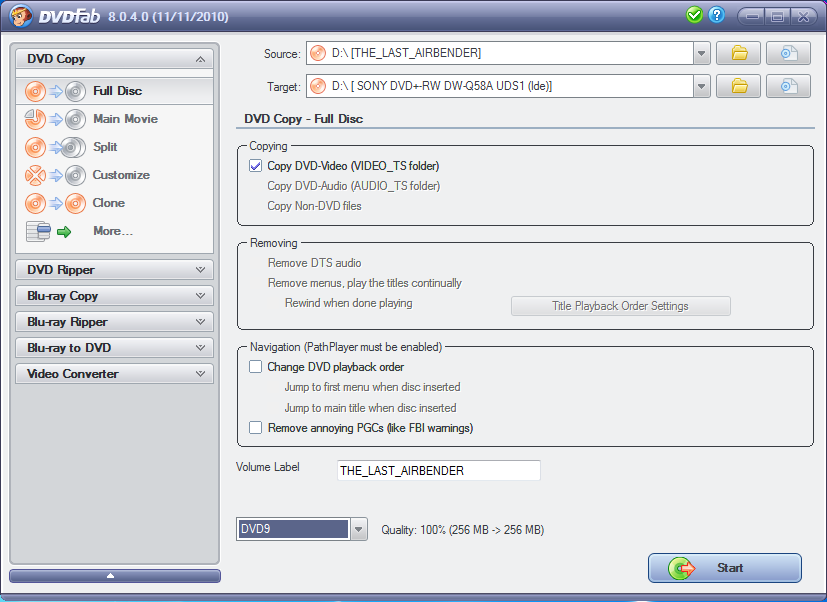Expand the Blu-ray Copy section
Image resolution: width=827 pixels, height=602 pixels.
(114, 295)
